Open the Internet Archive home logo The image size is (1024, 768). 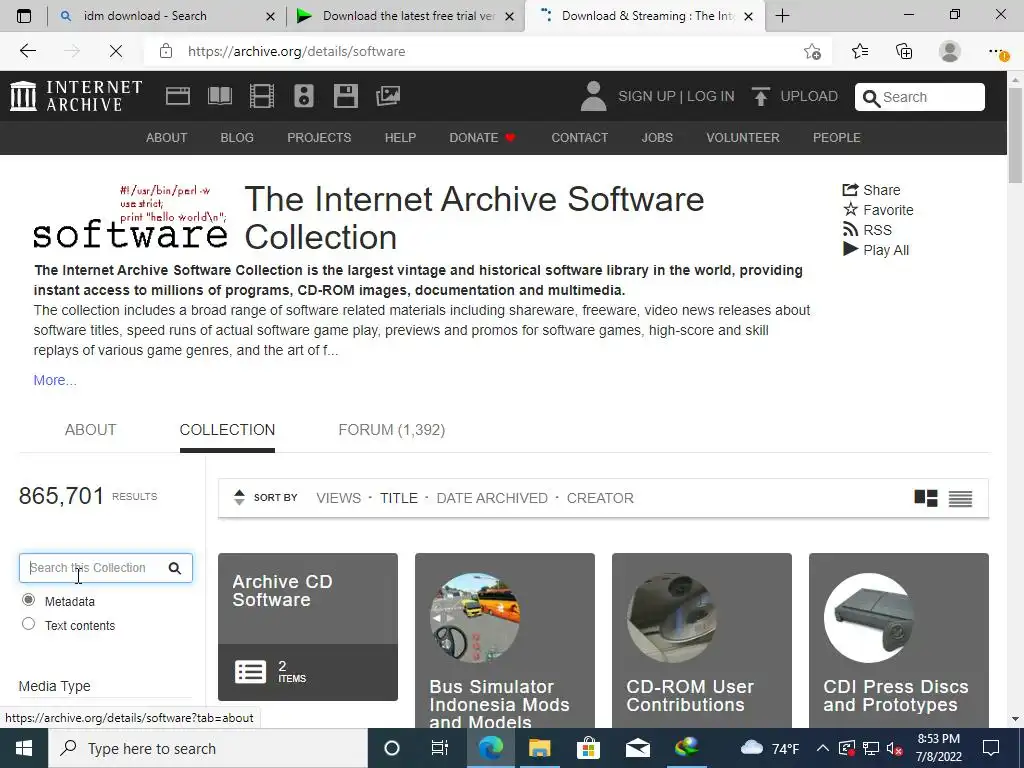pyautogui.click(x=76, y=96)
